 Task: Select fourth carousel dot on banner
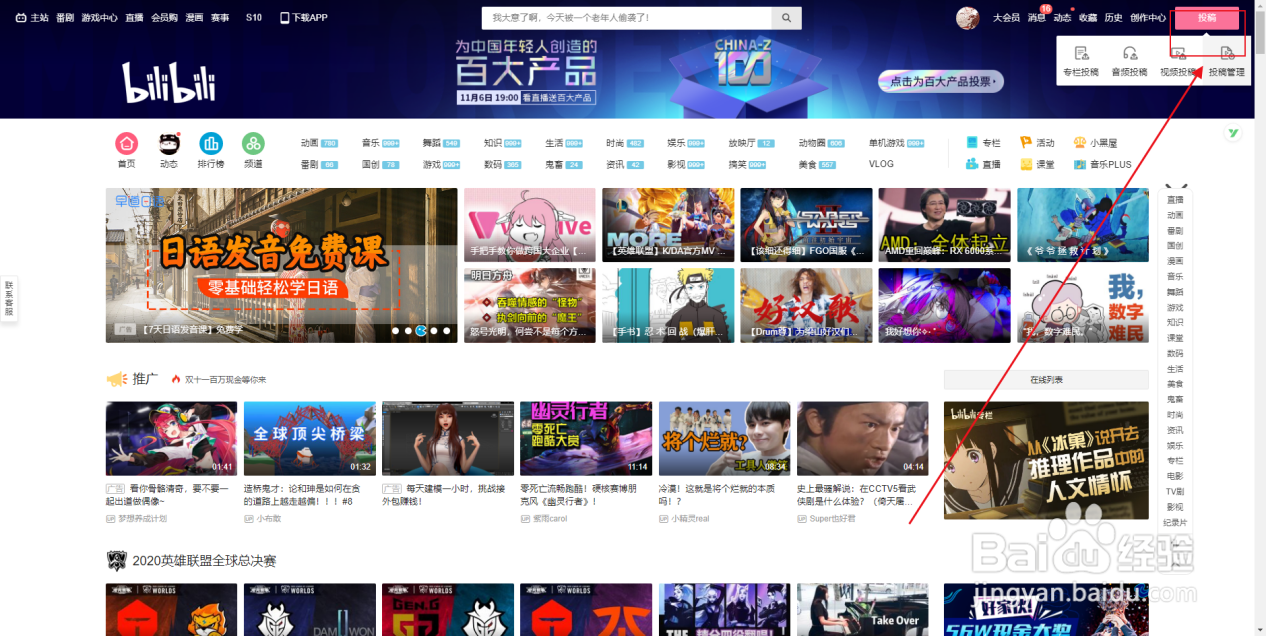434,330
